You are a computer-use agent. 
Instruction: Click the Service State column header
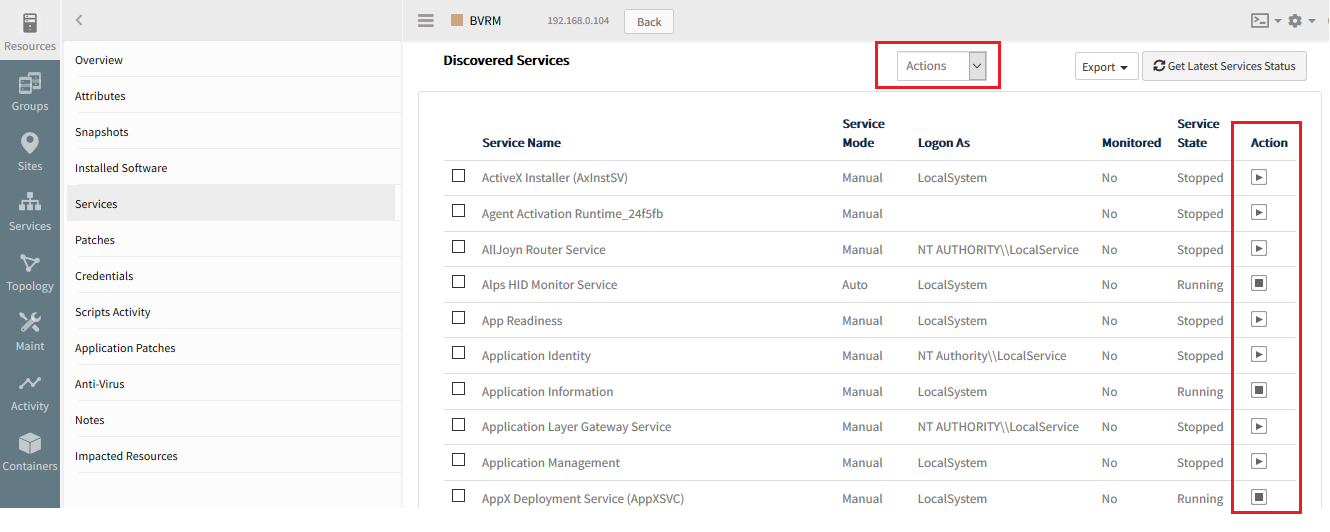tap(1198, 133)
